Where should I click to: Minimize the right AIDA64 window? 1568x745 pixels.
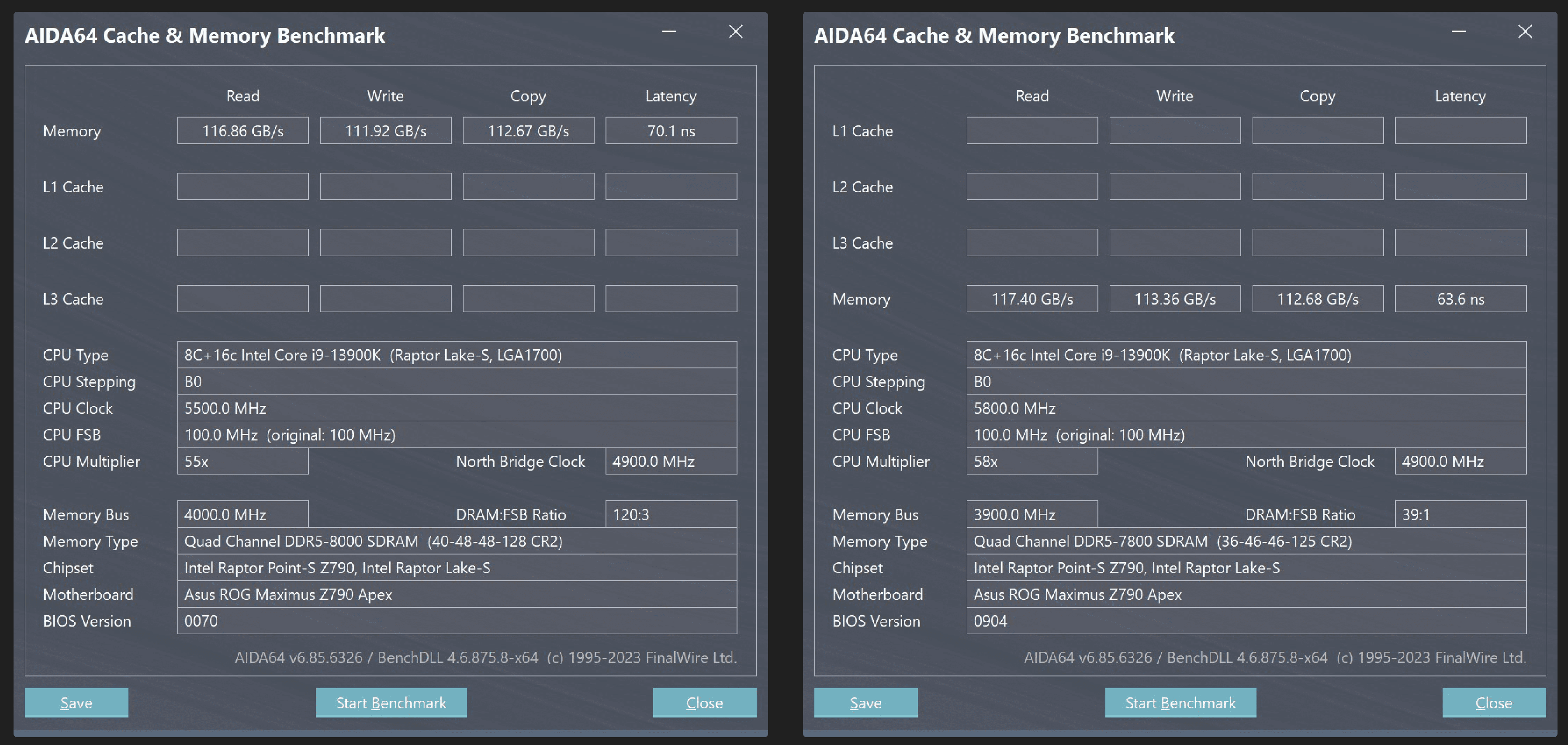(x=1458, y=31)
